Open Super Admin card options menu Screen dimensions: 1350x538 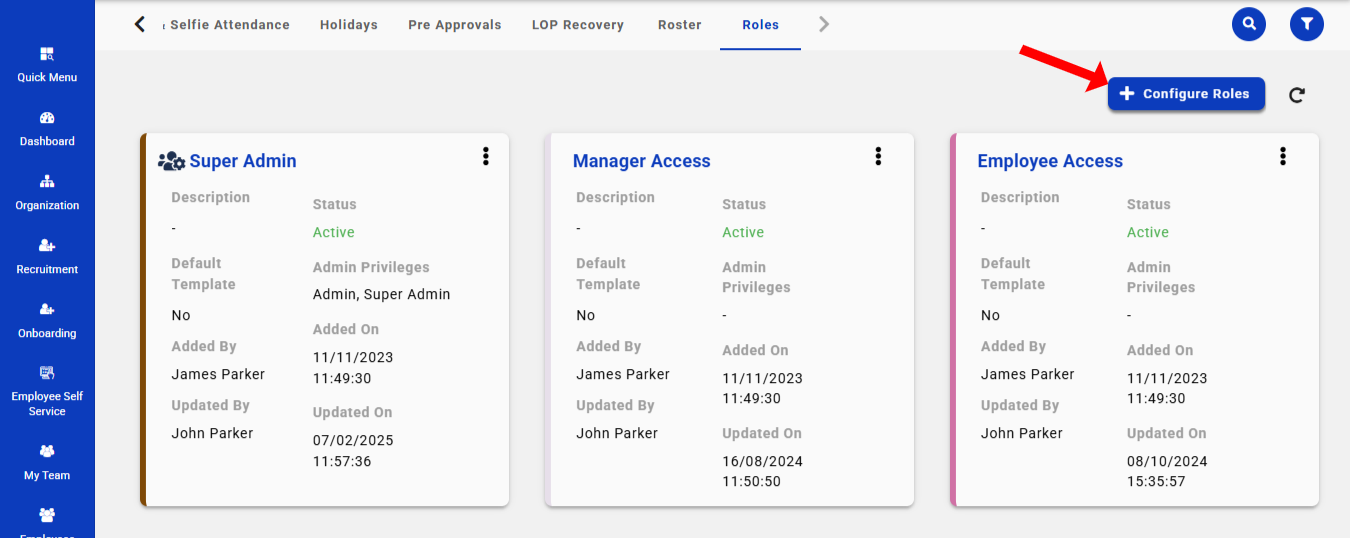486,156
